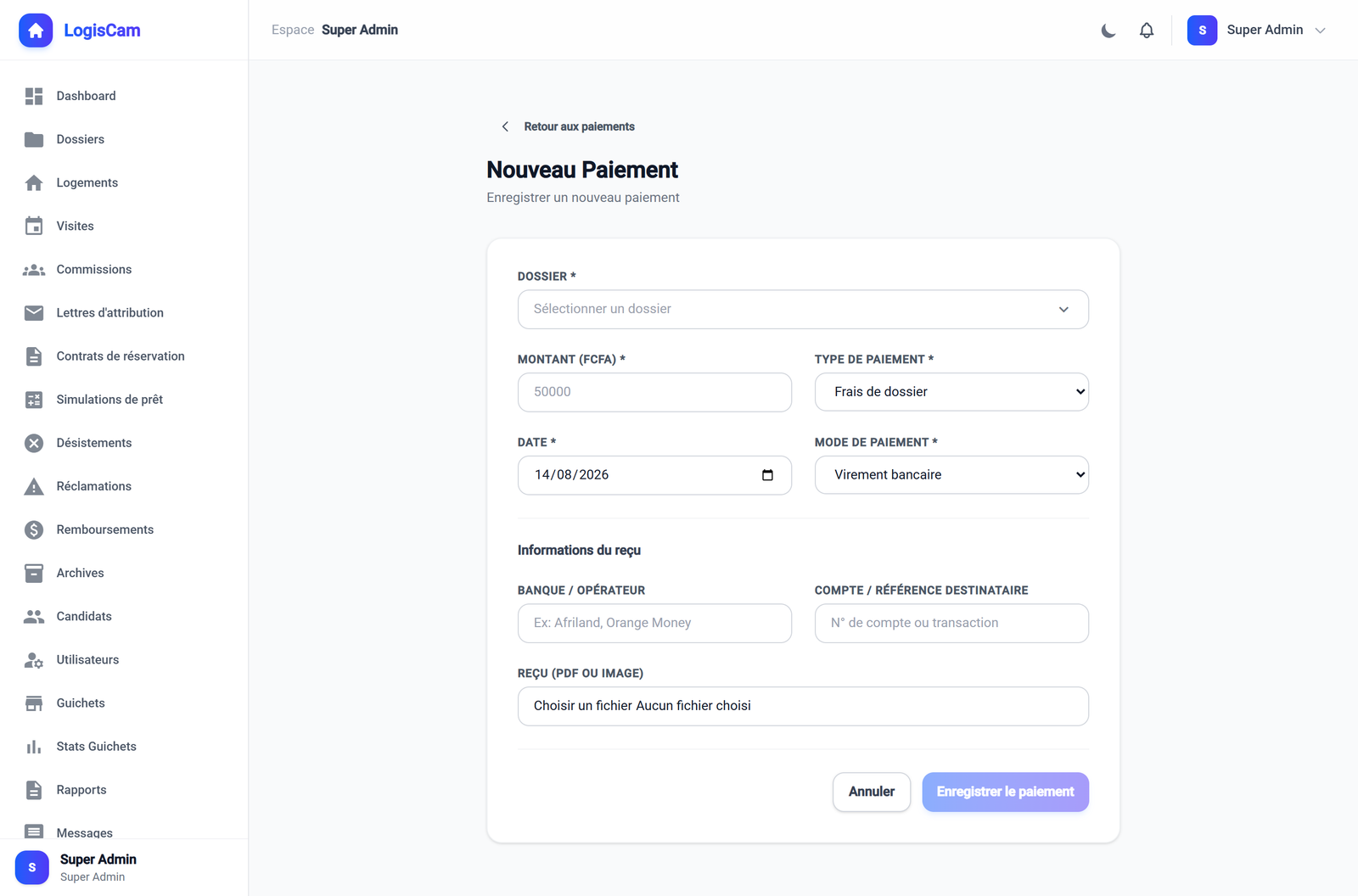
Task: Click the LogisCam home logo icon
Action: pos(36,31)
